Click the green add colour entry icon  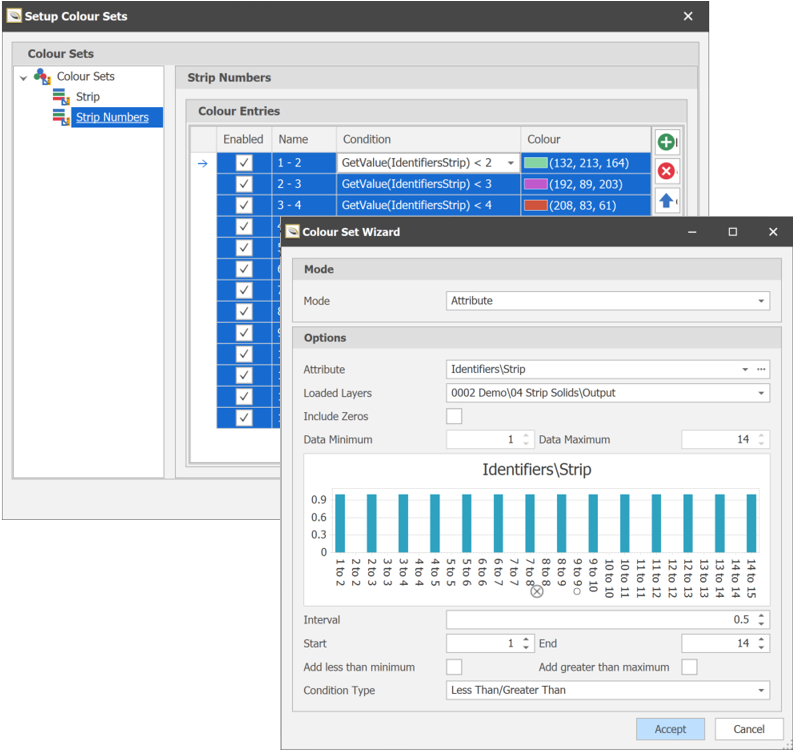click(x=666, y=141)
